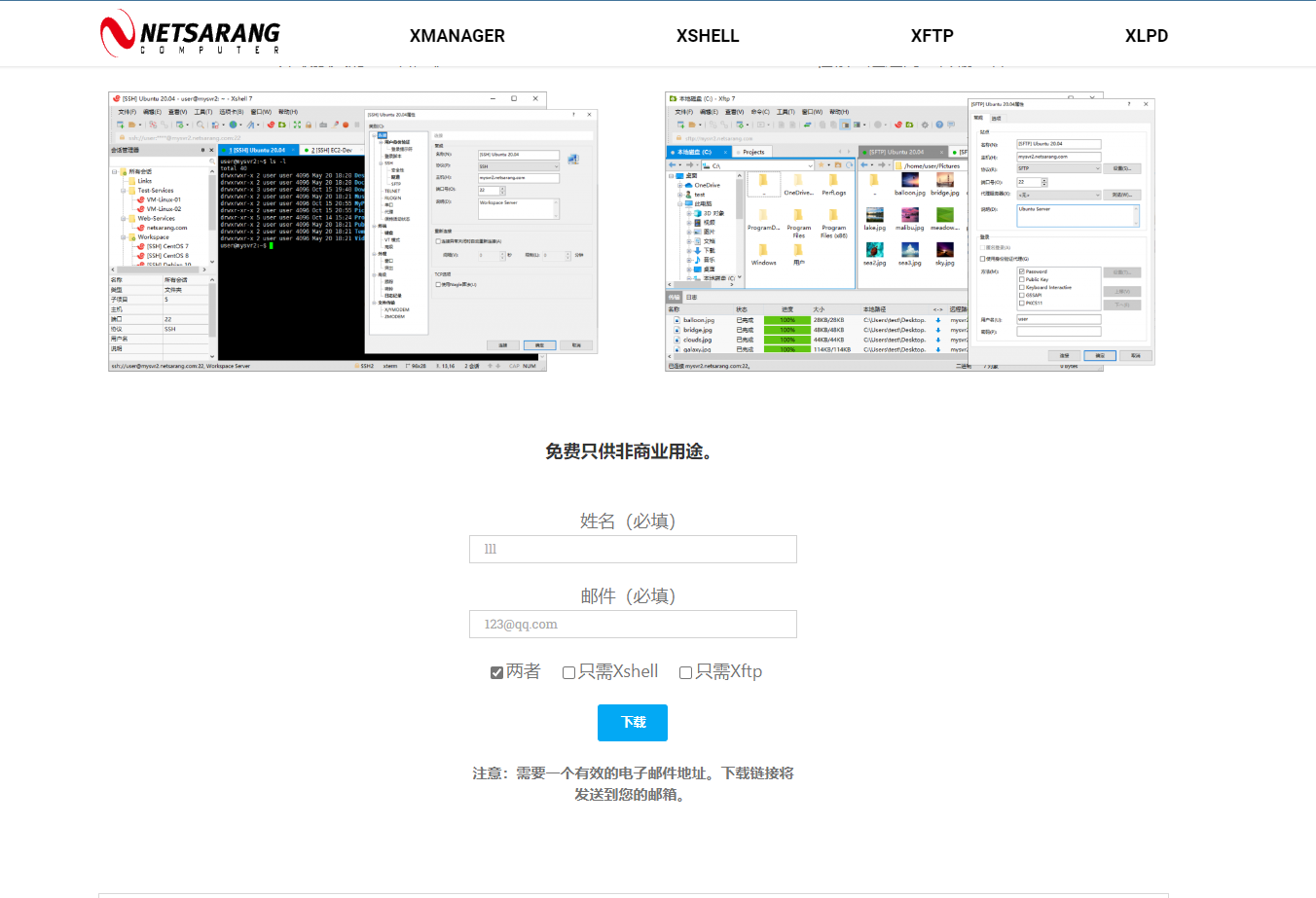
Task: Click the green Xftp launcher icon in Xshell toolbar
Action: tap(282, 124)
